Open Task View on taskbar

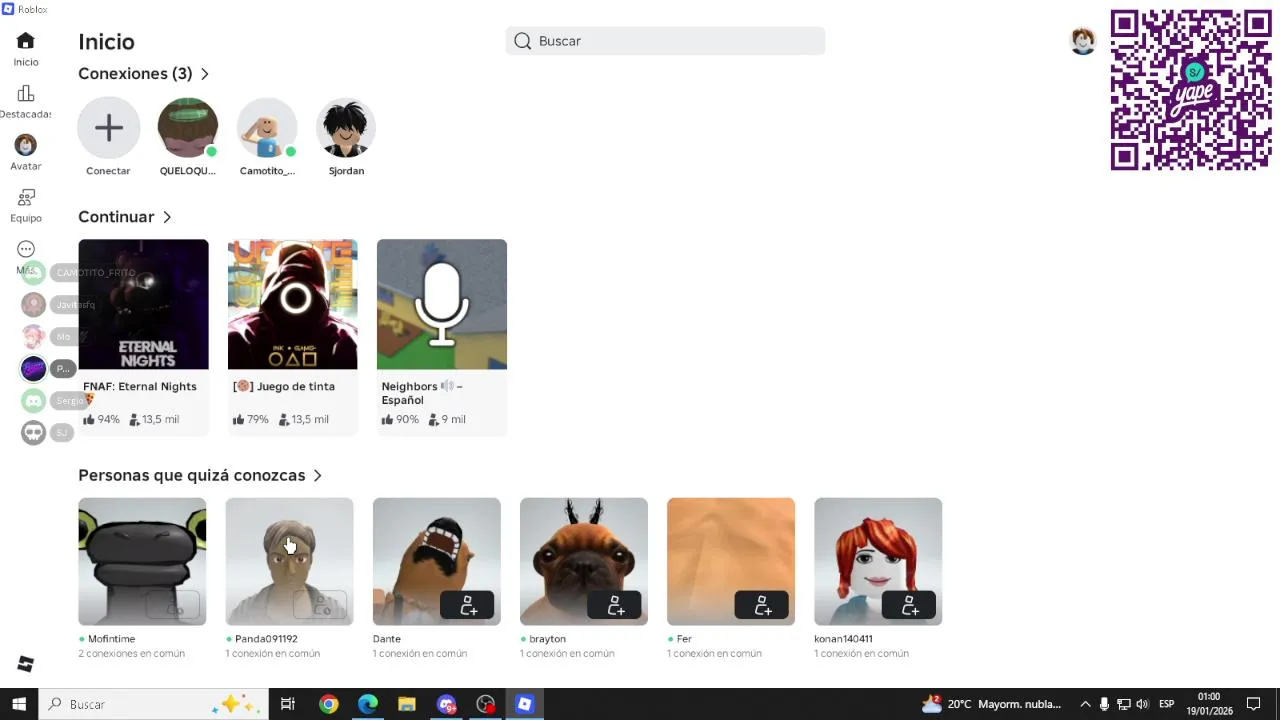pyautogui.click(x=288, y=704)
